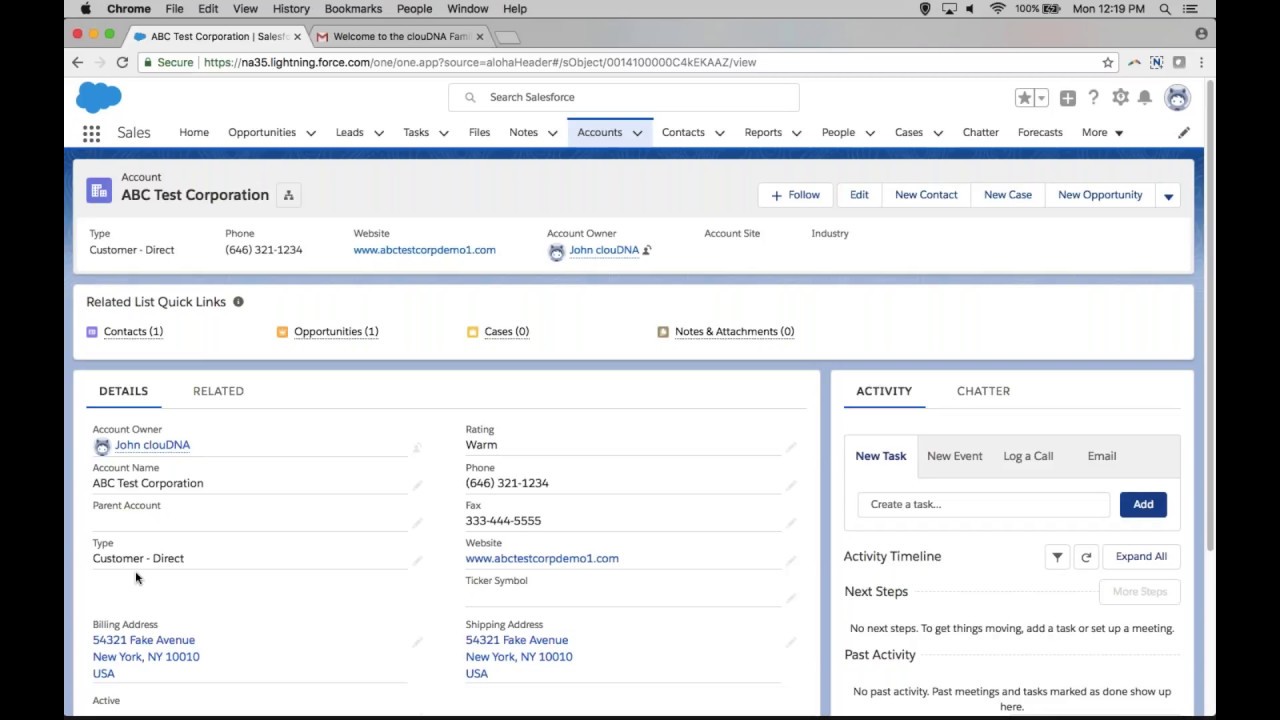Bookmark this page with the star icon

(x=1108, y=62)
